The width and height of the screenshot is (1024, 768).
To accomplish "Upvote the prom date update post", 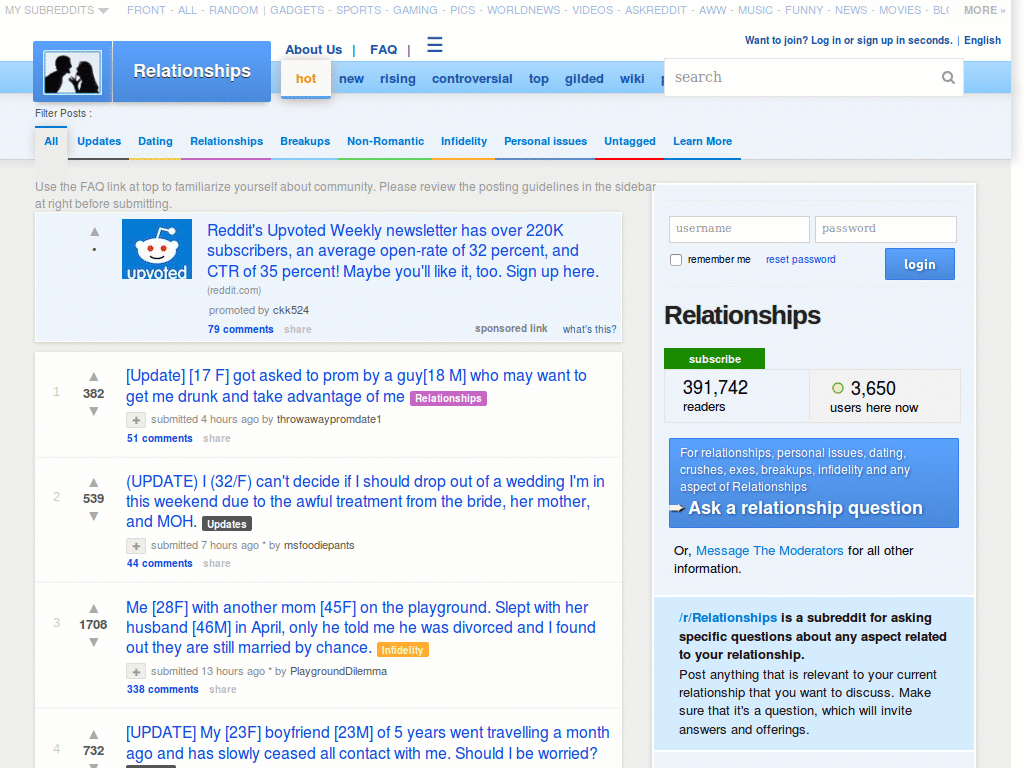I will [x=94, y=377].
